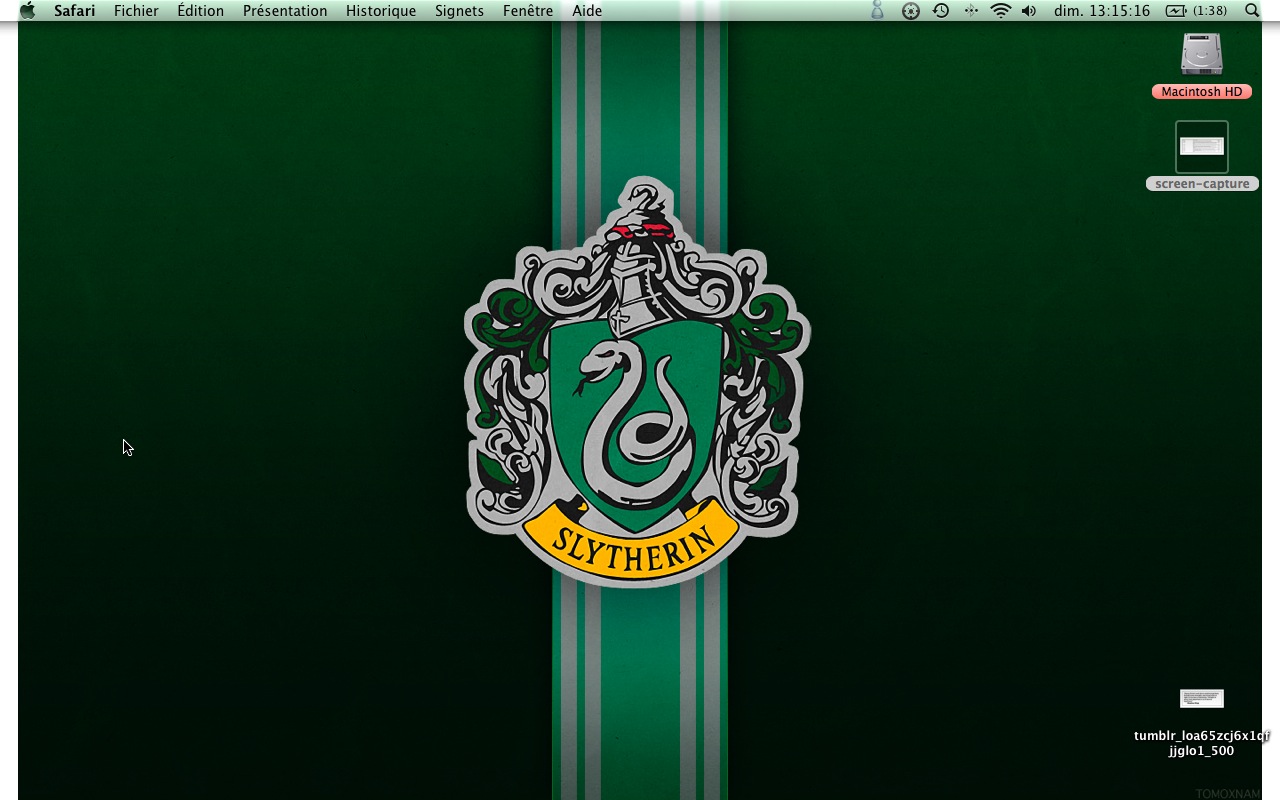Select the Macintosh HD drive icon
This screenshot has width=1280, height=800.
click(x=1202, y=54)
